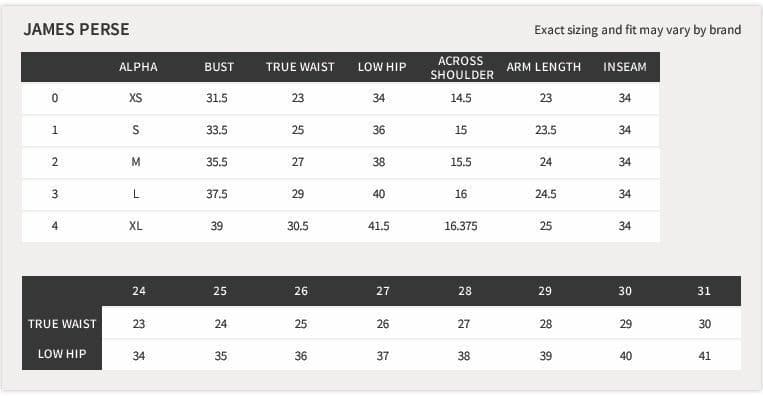Image resolution: width=763 pixels, height=396 pixels.
Task: Select size 24 header in lower table
Action: 139,291
